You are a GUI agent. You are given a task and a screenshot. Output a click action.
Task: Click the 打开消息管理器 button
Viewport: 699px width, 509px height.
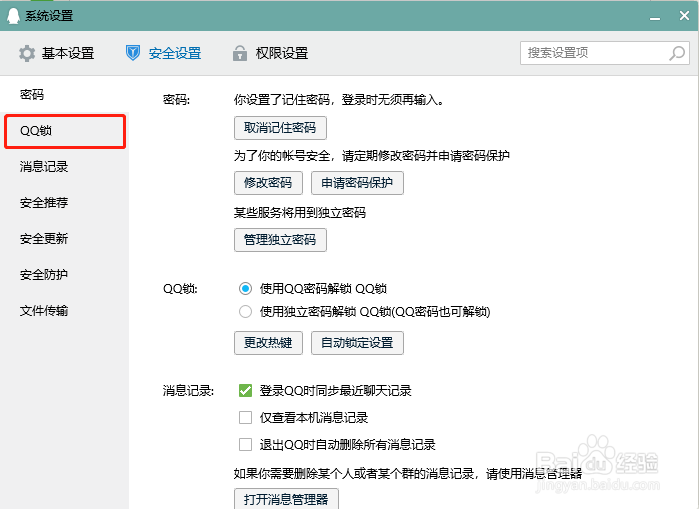(x=286, y=499)
